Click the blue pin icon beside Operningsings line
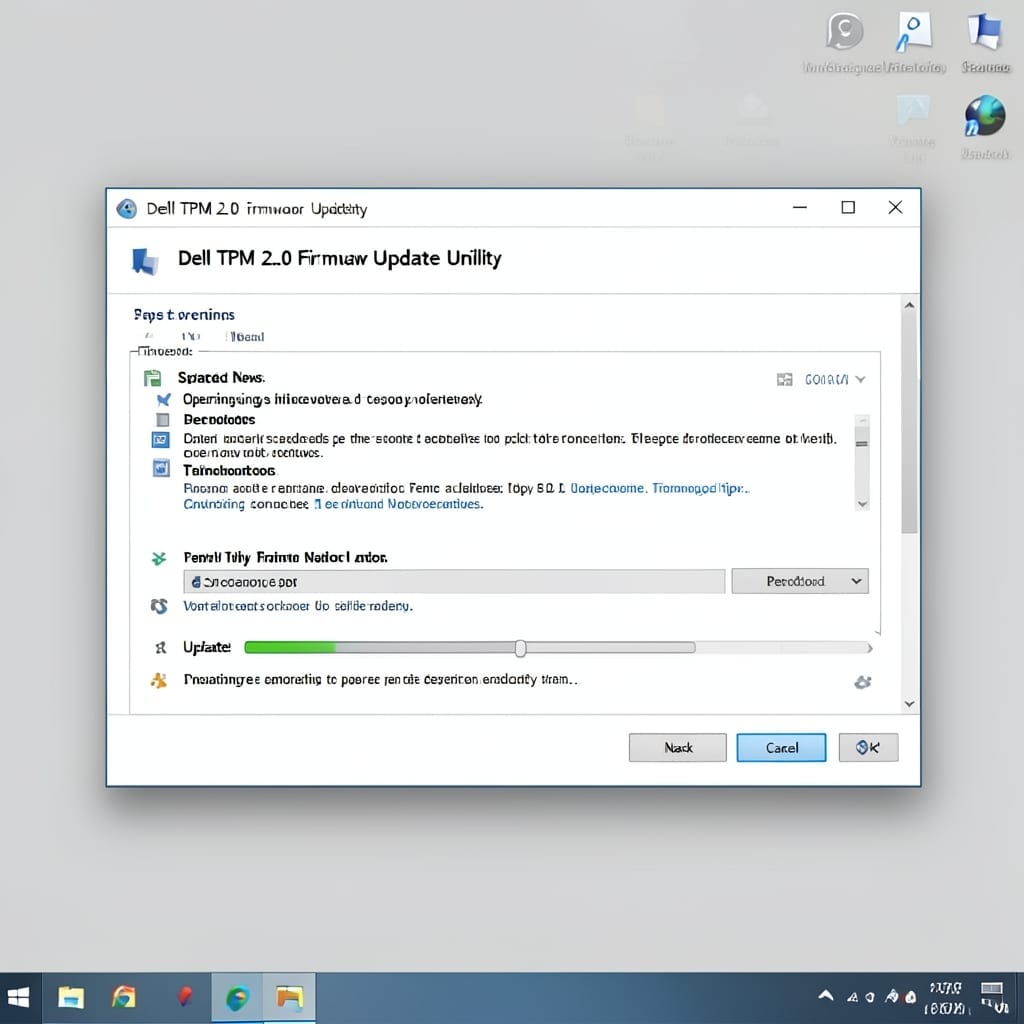 [163, 400]
